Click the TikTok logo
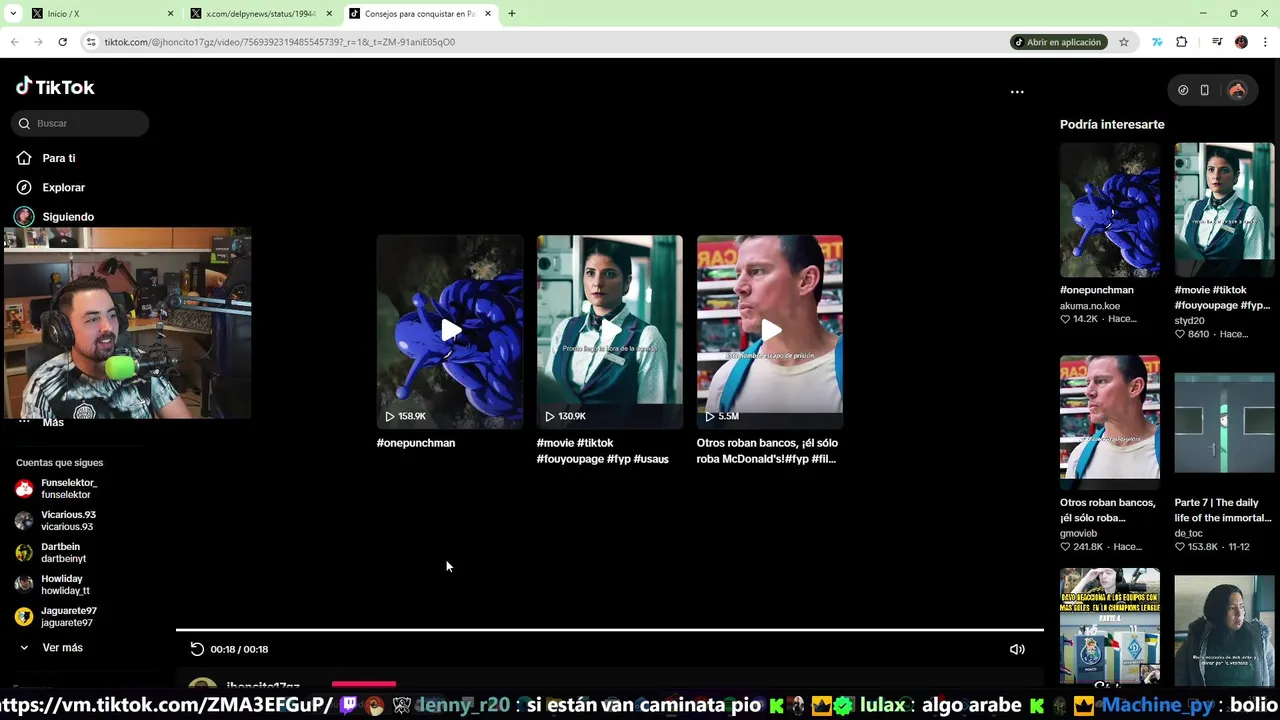Image resolution: width=1280 pixels, height=720 pixels. [x=55, y=87]
